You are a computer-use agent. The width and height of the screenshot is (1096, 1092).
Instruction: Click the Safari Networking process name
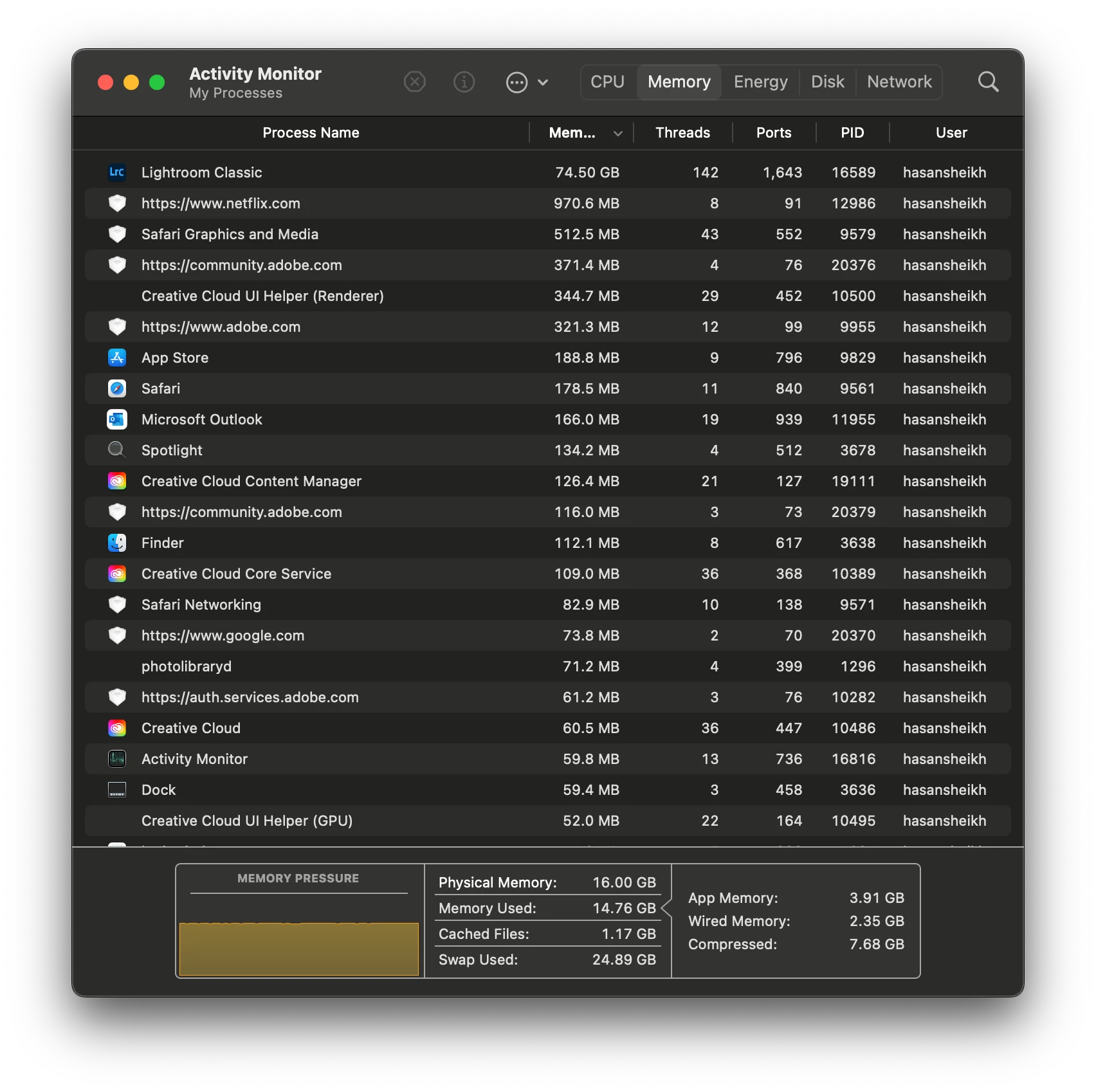click(201, 605)
